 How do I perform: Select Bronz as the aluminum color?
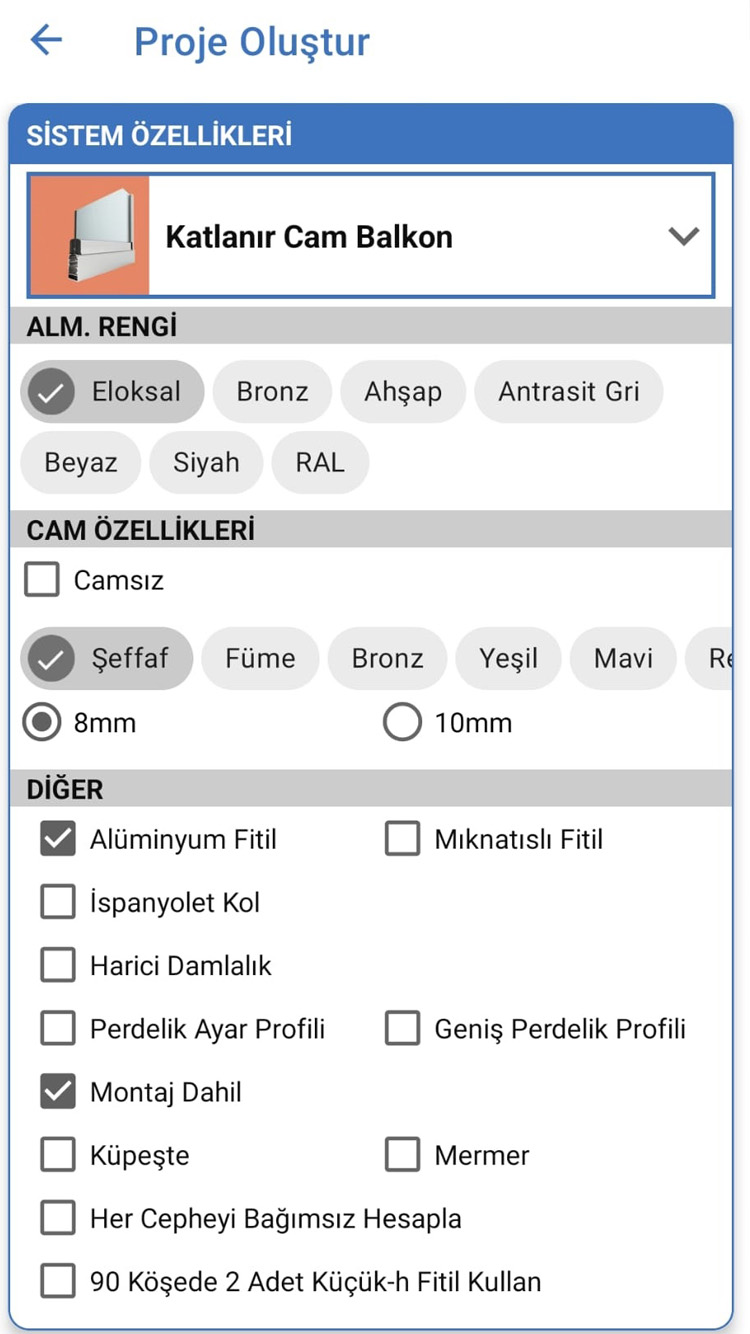tap(271, 392)
